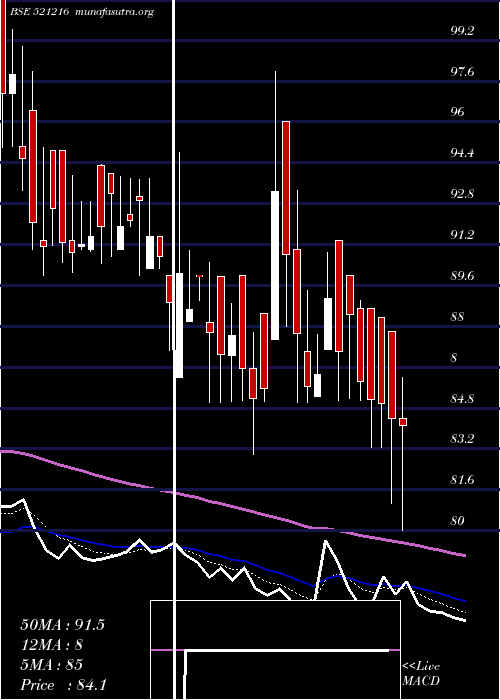Click the tall red candle topping near 96
Image resolution: width=500 pixels, height=700 pixels.
tap(286, 188)
